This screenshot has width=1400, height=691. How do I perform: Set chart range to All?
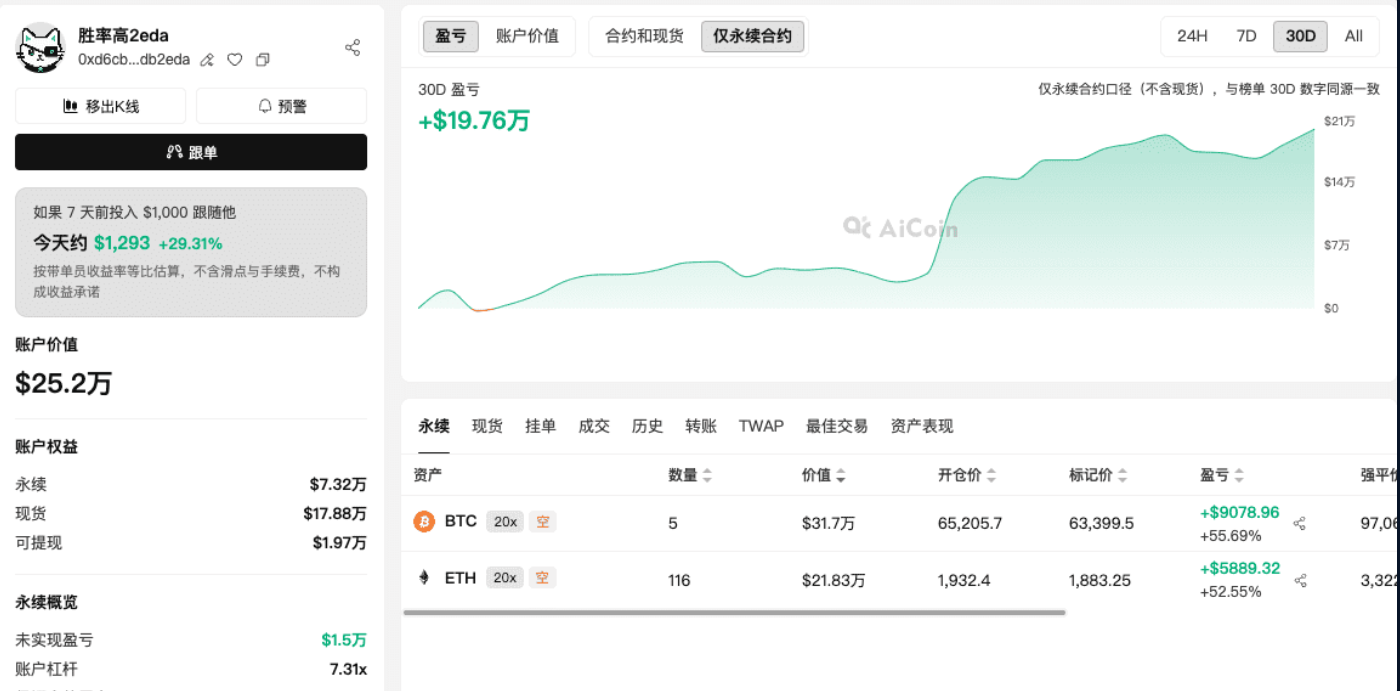[1354, 36]
